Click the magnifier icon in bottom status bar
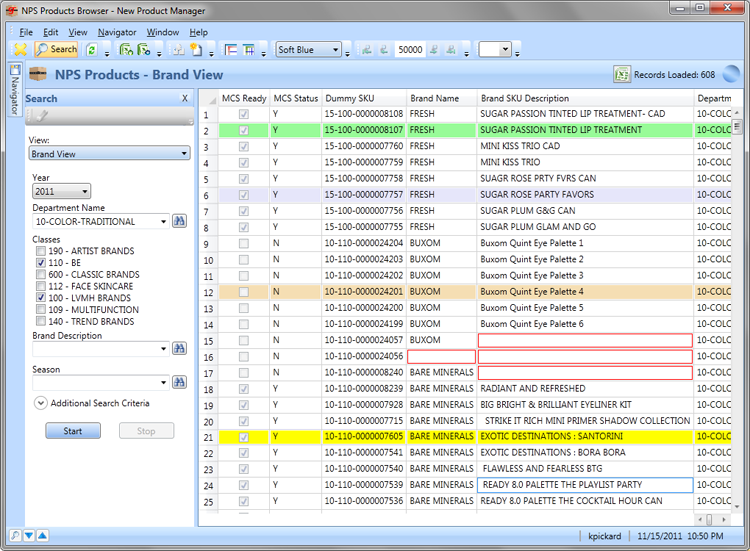750x551 pixels. click(15, 536)
